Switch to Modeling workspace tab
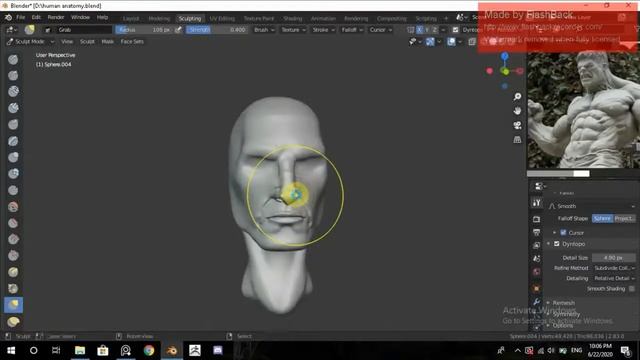 [159, 18]
